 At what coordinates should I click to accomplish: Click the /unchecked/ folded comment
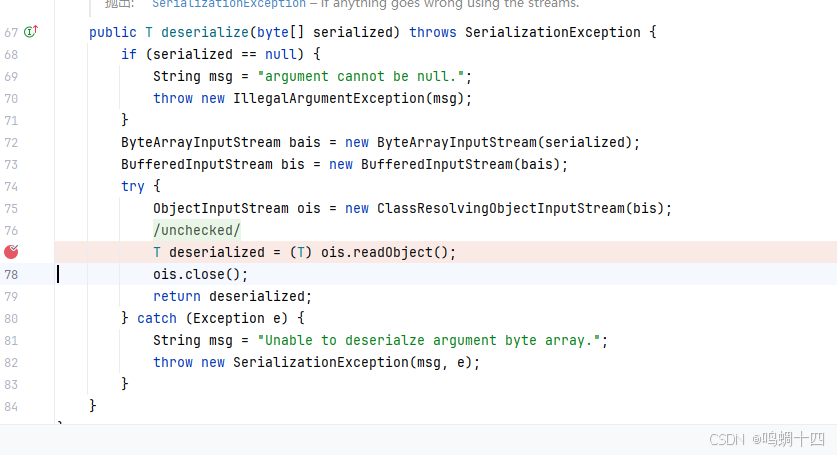coord(197,230)
